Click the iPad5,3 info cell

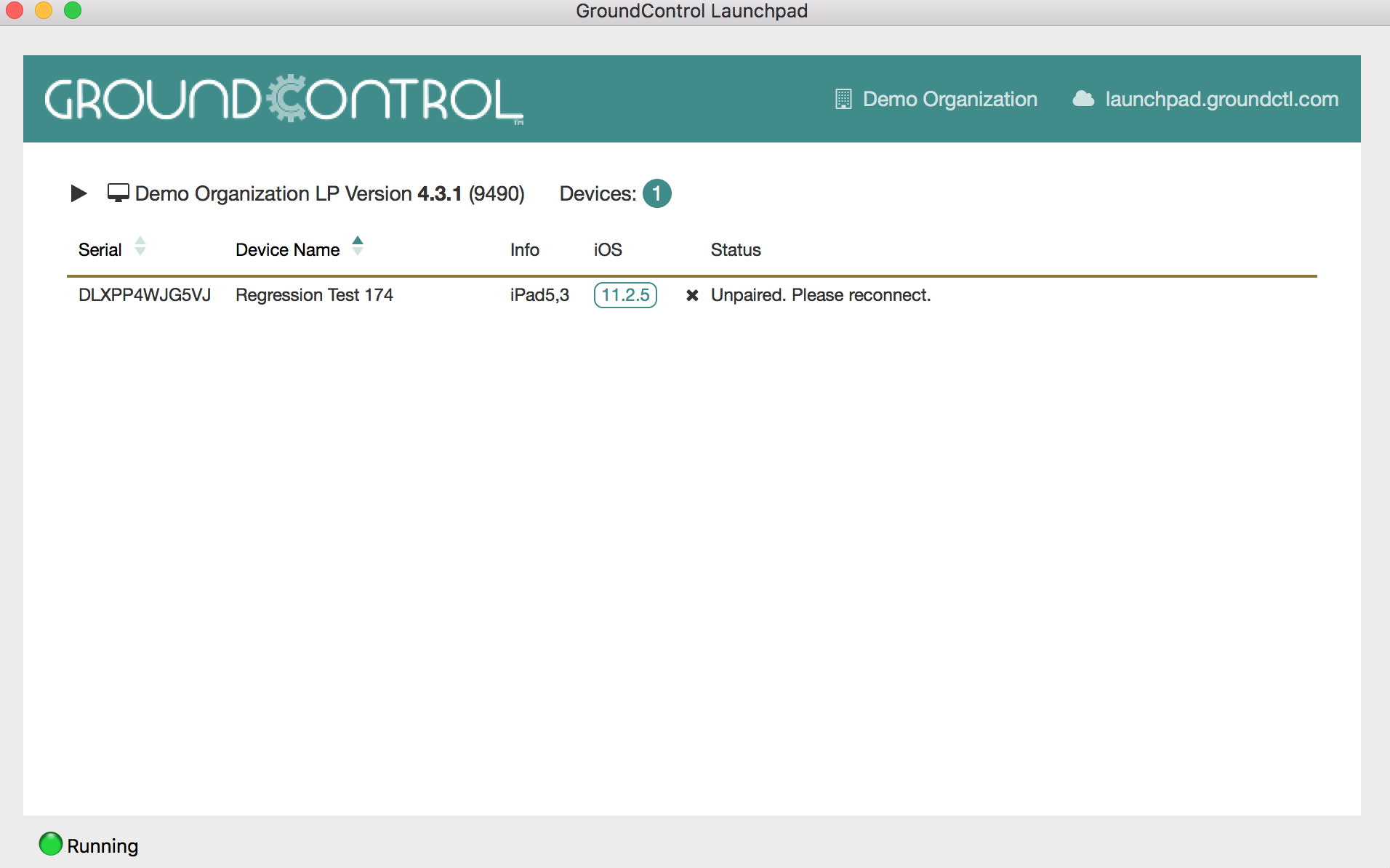tap(539, 295)
